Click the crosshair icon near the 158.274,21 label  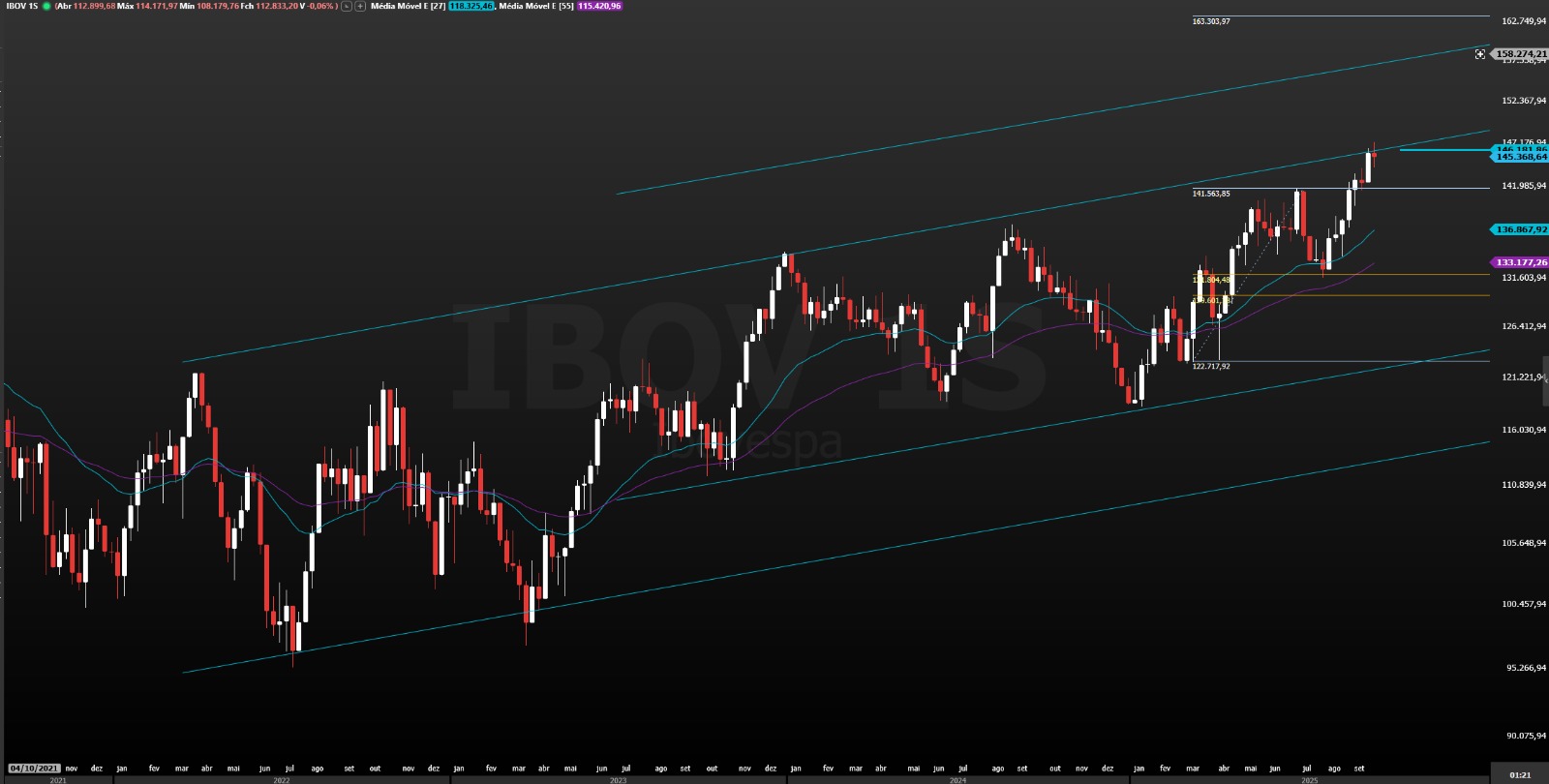[x=1479, y=54]
